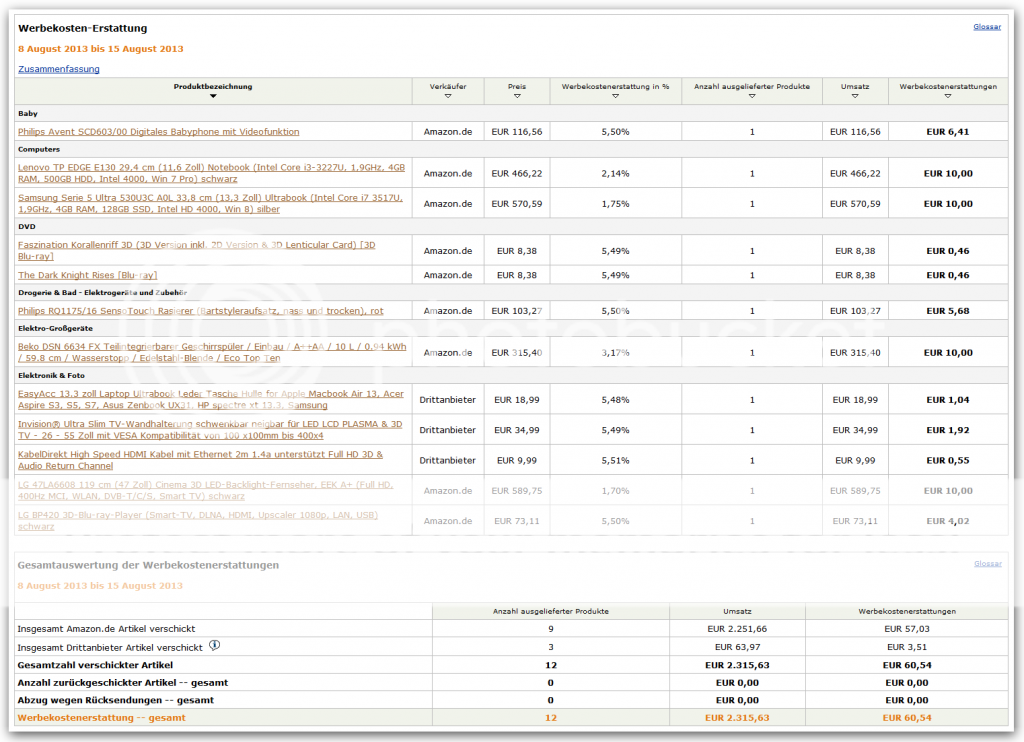Sort the table by Umsatz arrow
The width and height of the screenshot is (1024, 742).
855,96
